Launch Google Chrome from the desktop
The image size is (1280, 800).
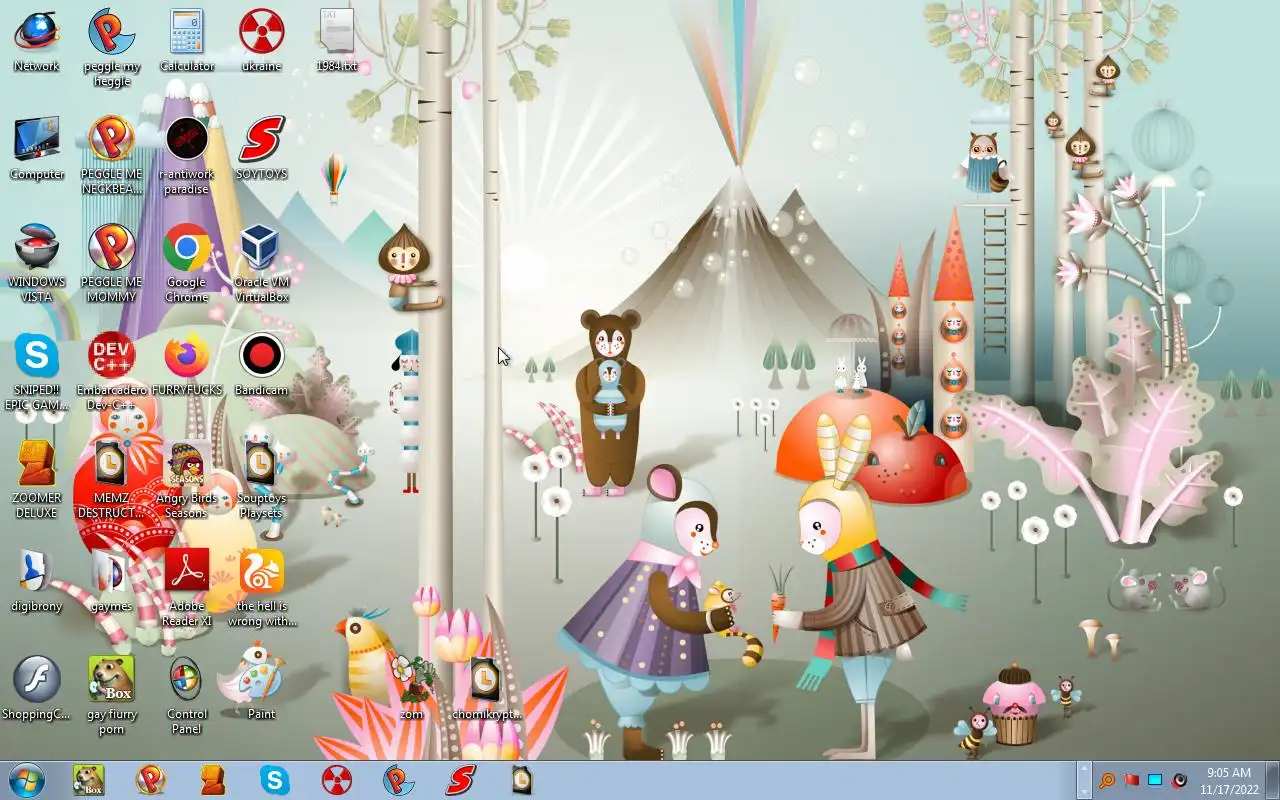pyautogui.click(x=187, y=263)
